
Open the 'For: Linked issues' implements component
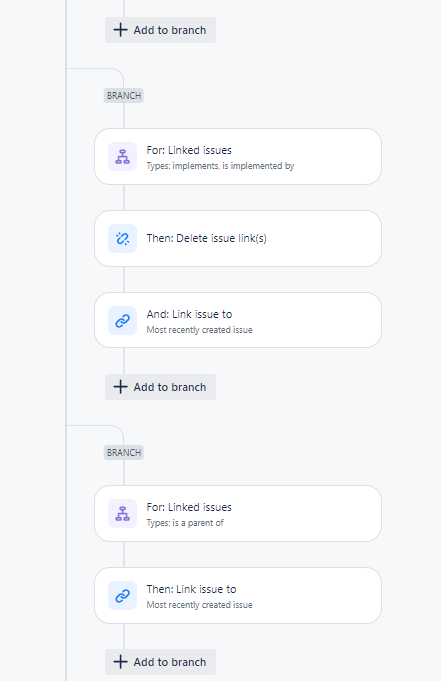[238, 156]
